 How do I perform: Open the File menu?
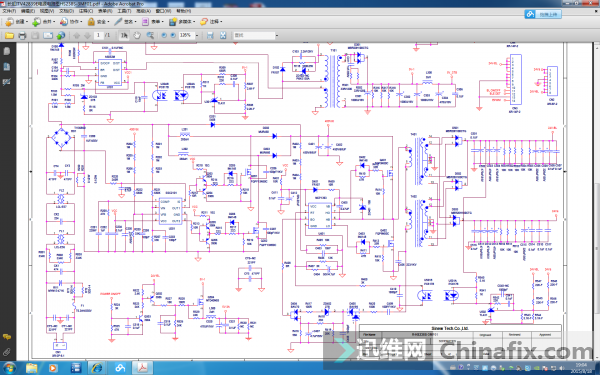click(9, 11)
